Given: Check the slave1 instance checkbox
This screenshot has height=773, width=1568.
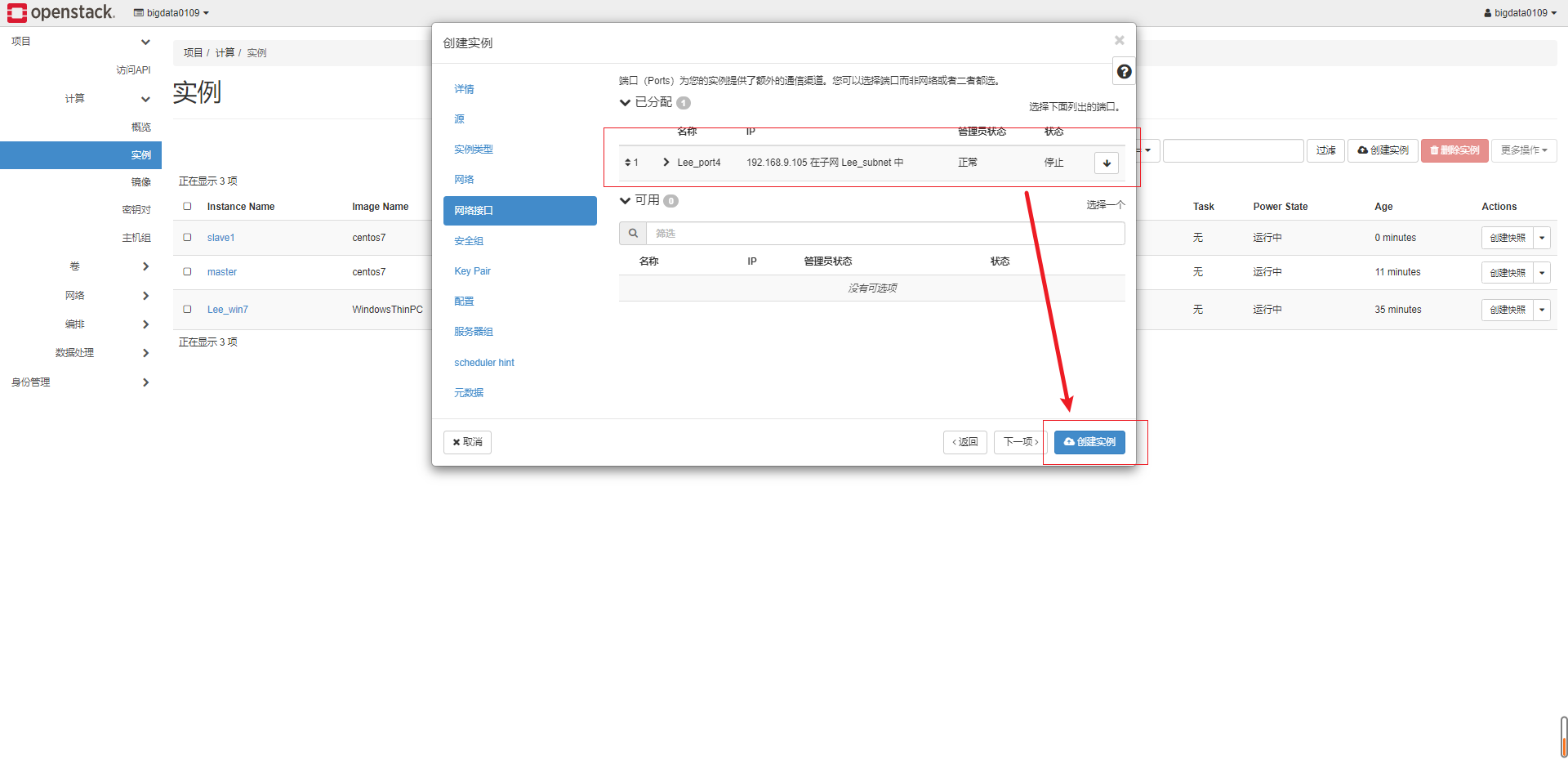Looking at the screenshot, I should pos(187,237).
